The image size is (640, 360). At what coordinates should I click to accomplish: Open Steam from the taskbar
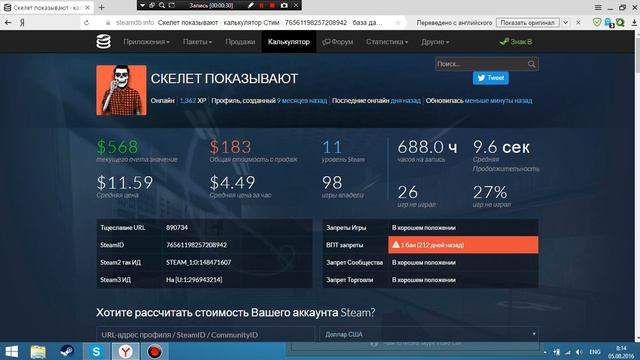(67, 351)
